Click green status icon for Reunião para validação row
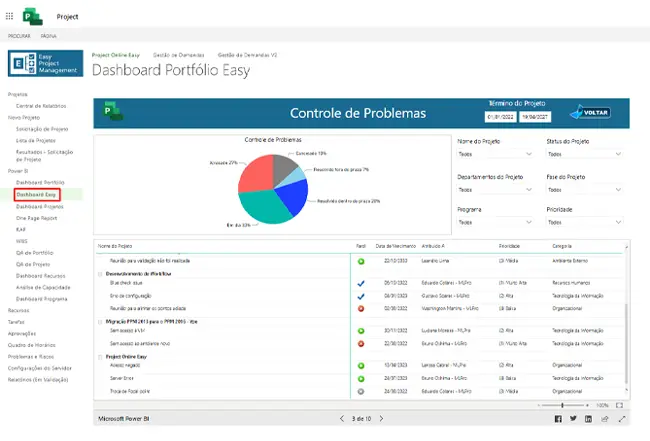 (x=361, y=261)
